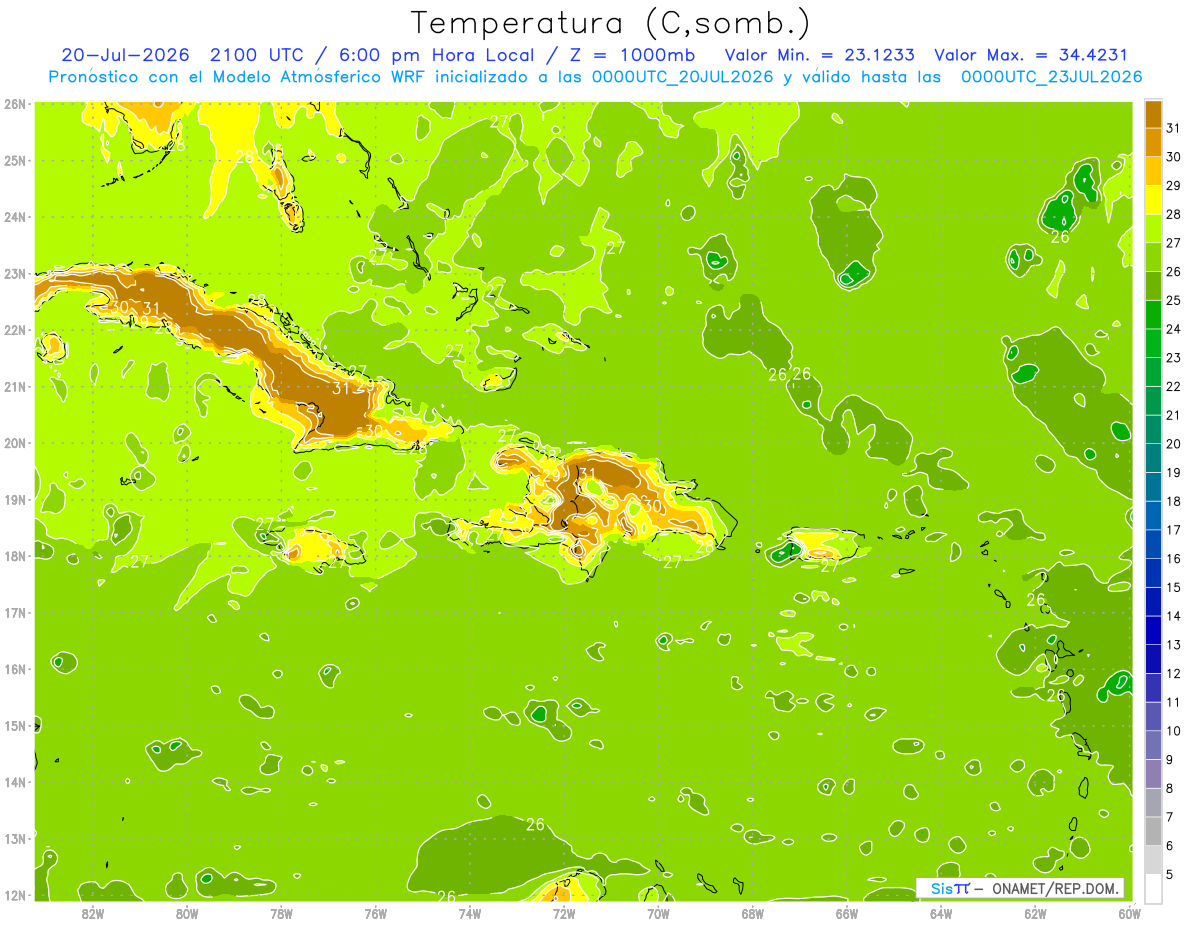The image size is (1200, 927).
Task: Click the '74W' longitude axis label
Action: tap(470, 913)
